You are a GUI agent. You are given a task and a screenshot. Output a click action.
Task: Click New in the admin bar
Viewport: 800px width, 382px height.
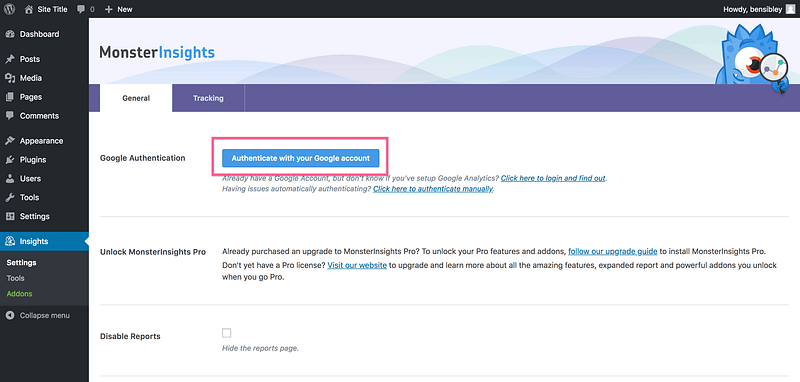pyautogui.click(x=125, y=9)
